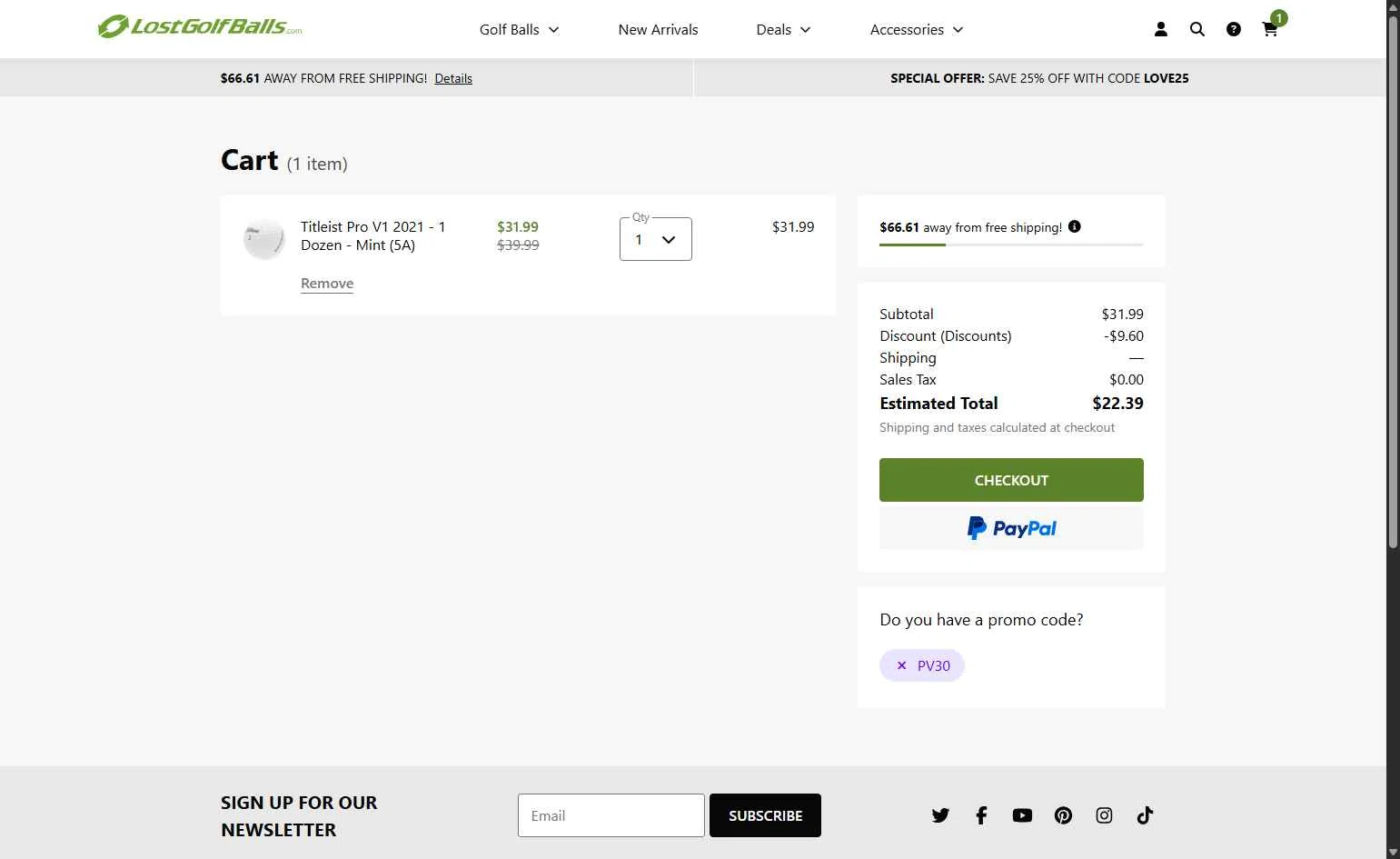Click the Estimated Total $22.39 value
Screen dimensions: 1400x859
[1117, 403]
